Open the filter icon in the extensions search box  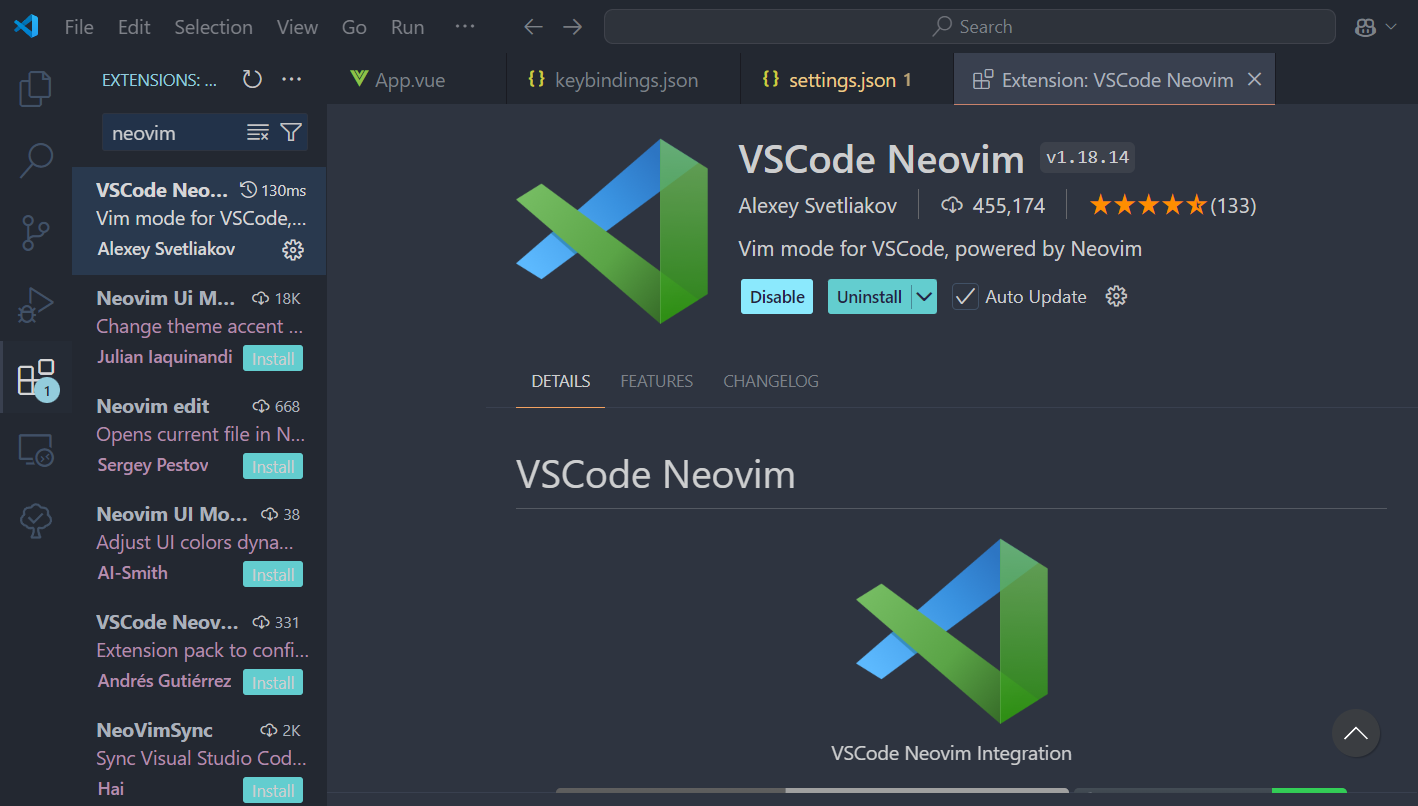coord(291,131)
